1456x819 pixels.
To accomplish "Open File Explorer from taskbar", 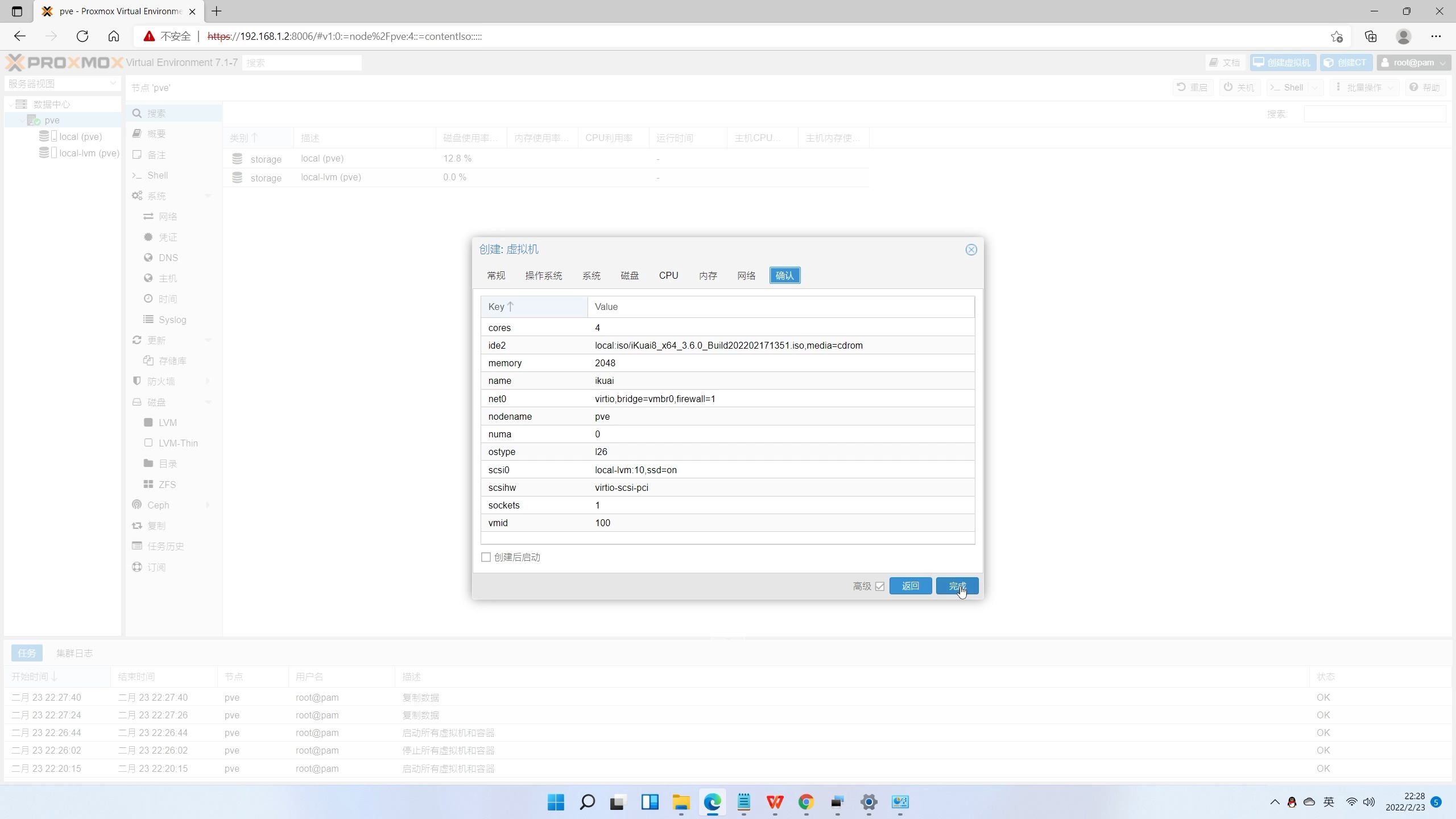I will tap(681, 802).
